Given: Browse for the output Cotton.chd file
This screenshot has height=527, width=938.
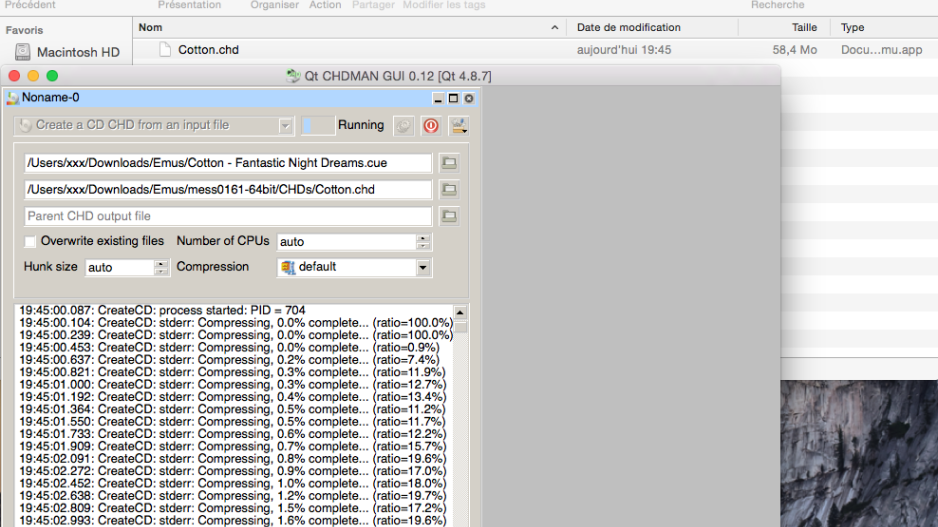Looking at the screenshot, I should (449, 190).
